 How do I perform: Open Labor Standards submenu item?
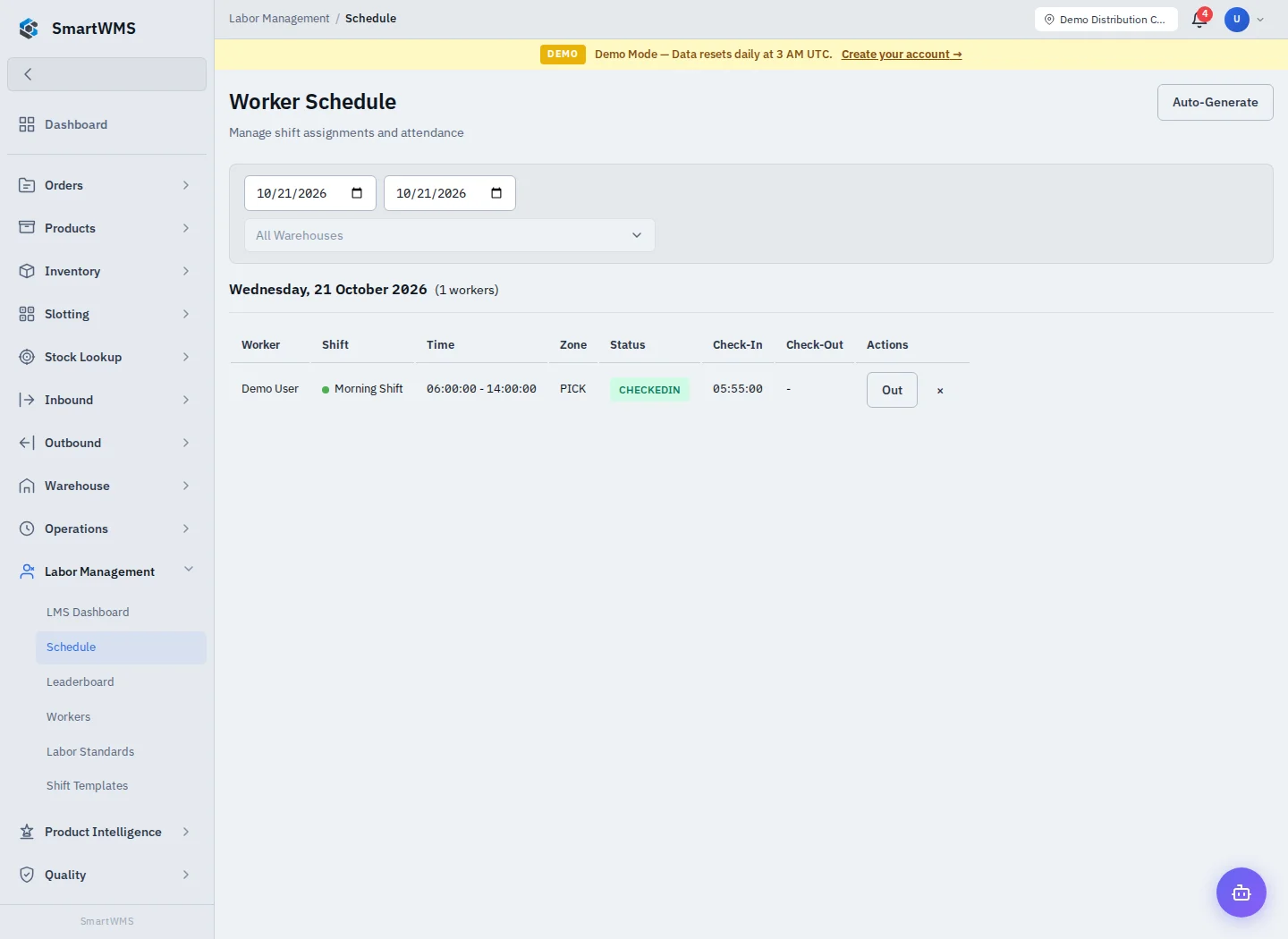point(90,751)
